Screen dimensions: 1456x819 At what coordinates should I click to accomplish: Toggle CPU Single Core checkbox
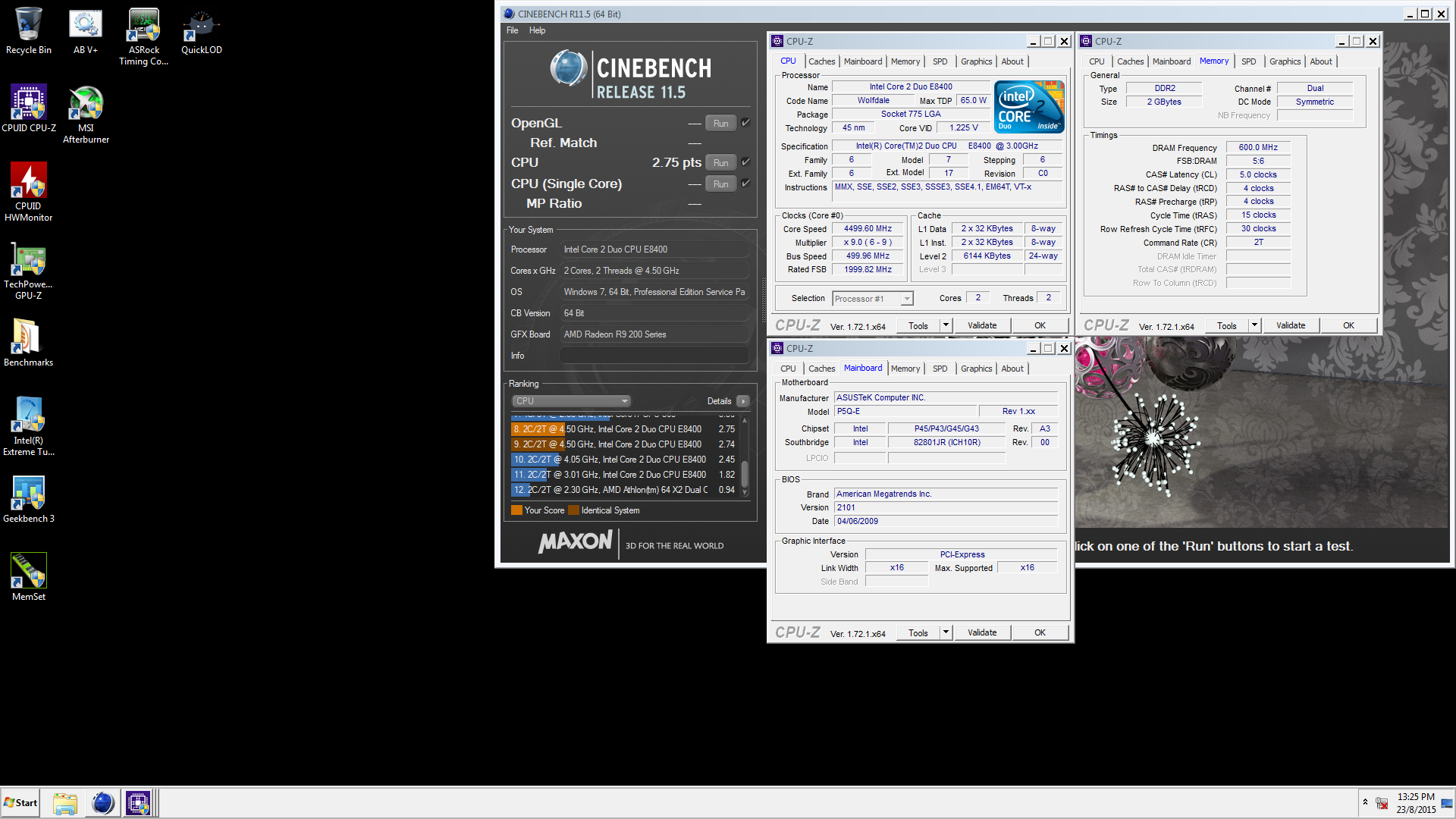(x=745, y=183)
